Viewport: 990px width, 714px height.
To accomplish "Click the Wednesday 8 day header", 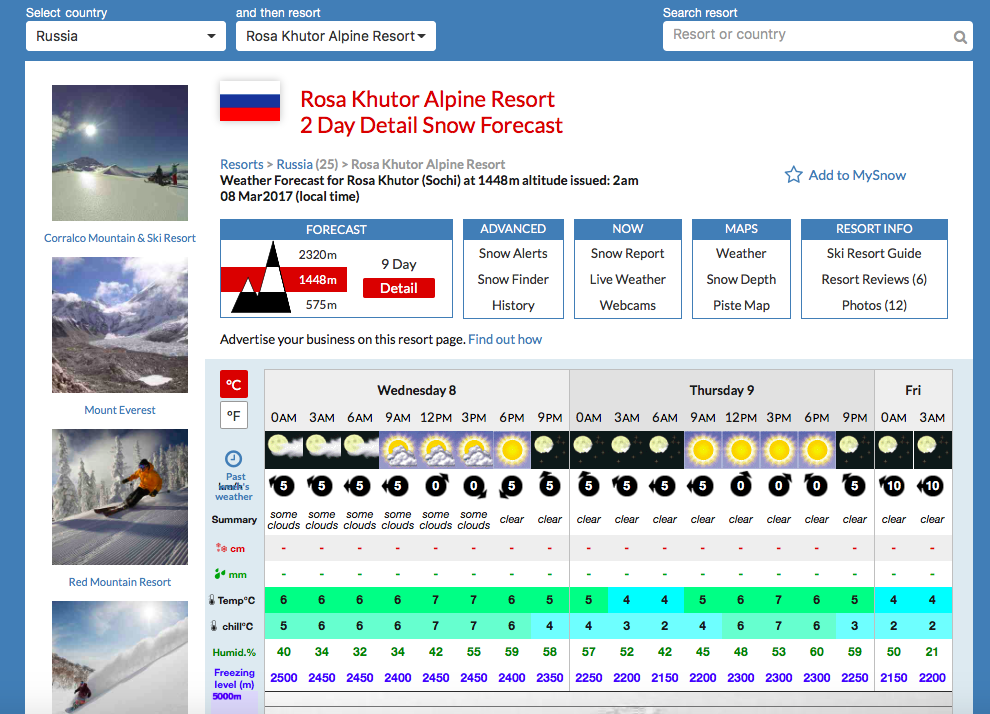I will (417, 390).
